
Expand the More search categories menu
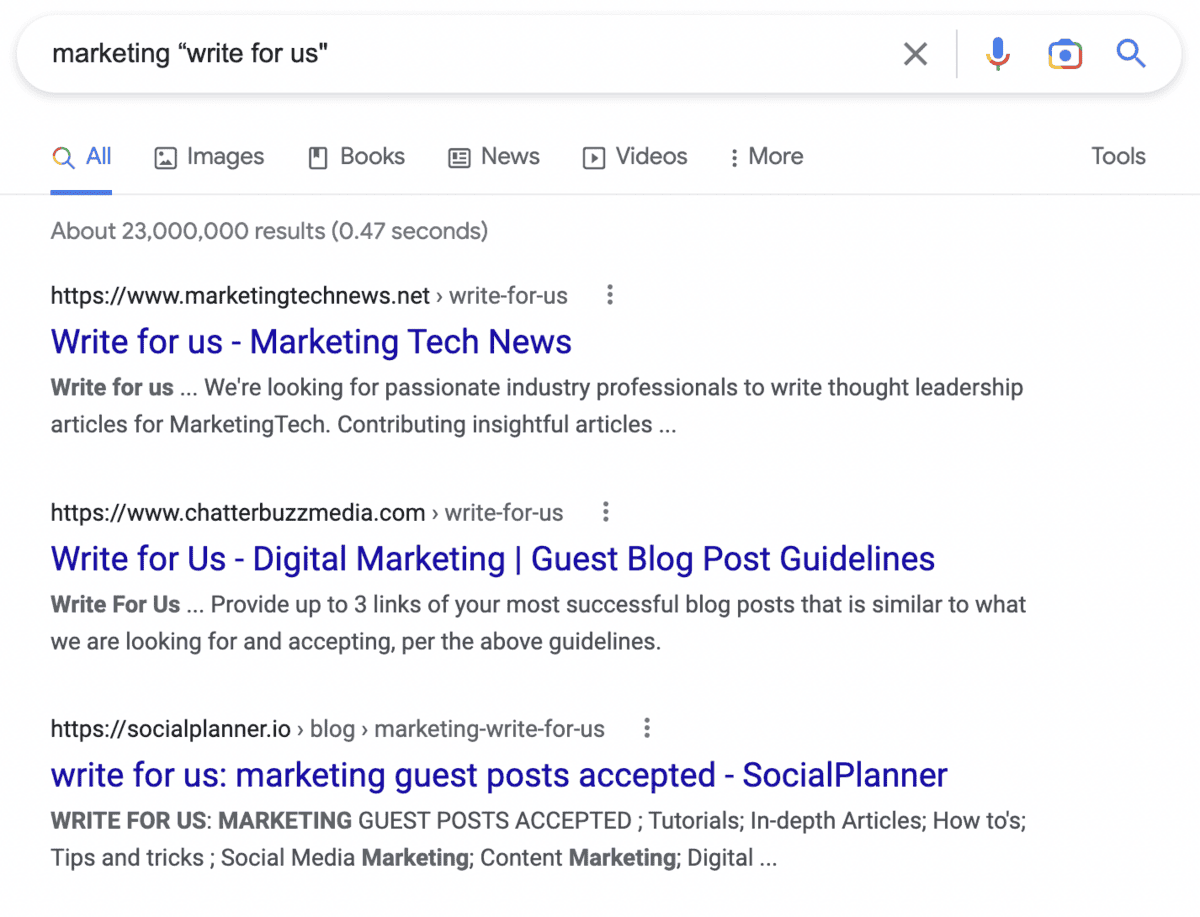pyautogui.click(x=766, y=157)
